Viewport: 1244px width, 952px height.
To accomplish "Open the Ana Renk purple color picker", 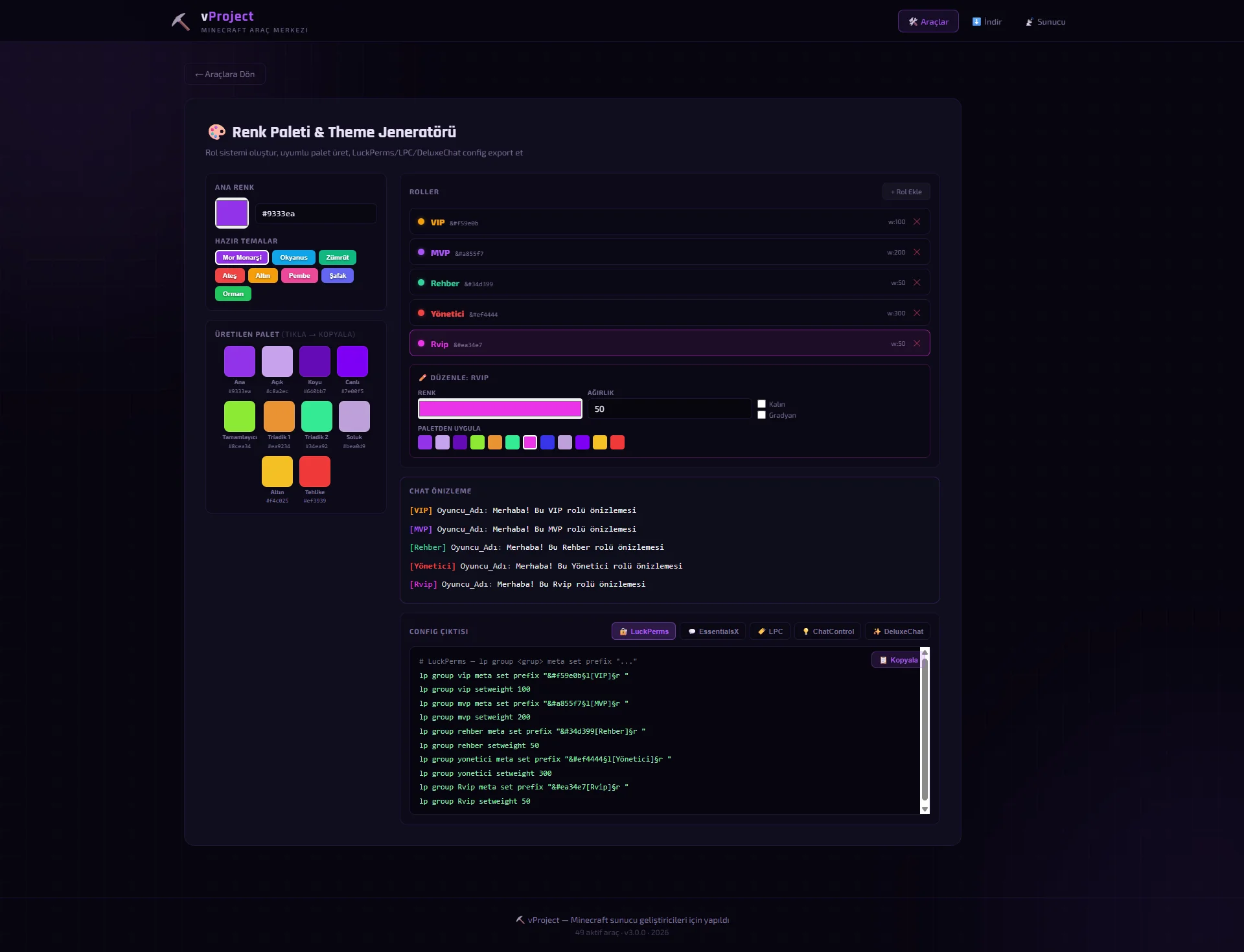I will point(232,213).
